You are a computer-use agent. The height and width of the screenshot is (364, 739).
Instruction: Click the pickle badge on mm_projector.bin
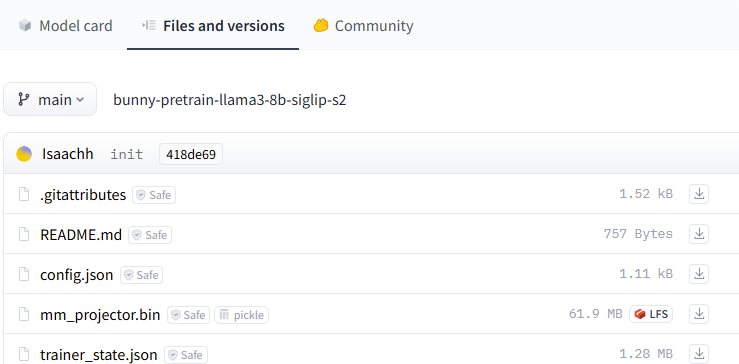point(241,315)
